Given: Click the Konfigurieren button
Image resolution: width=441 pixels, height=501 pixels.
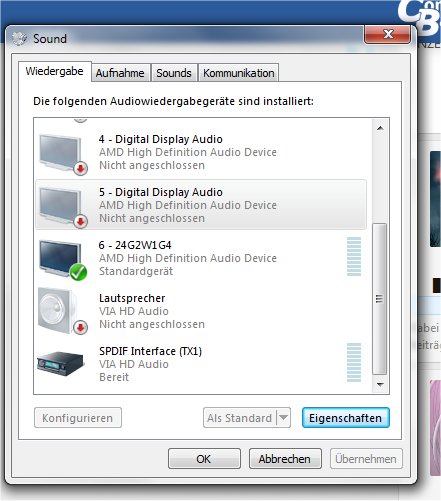Looking at the screenshot, I should point(78,418).
